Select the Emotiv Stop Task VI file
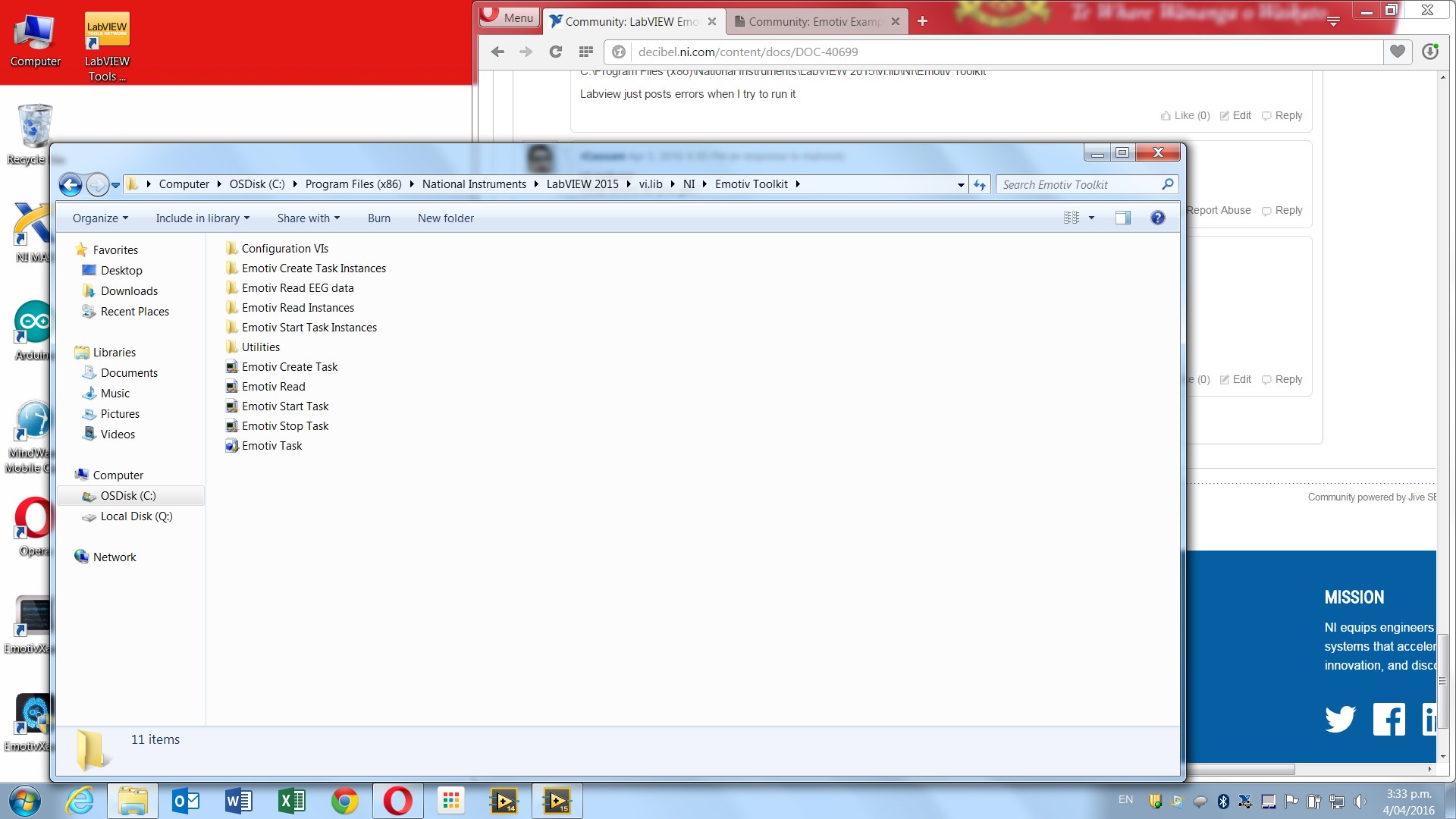Image resolution: width=1456 pixels, height=819 pixels. click(x=277, y=426)
